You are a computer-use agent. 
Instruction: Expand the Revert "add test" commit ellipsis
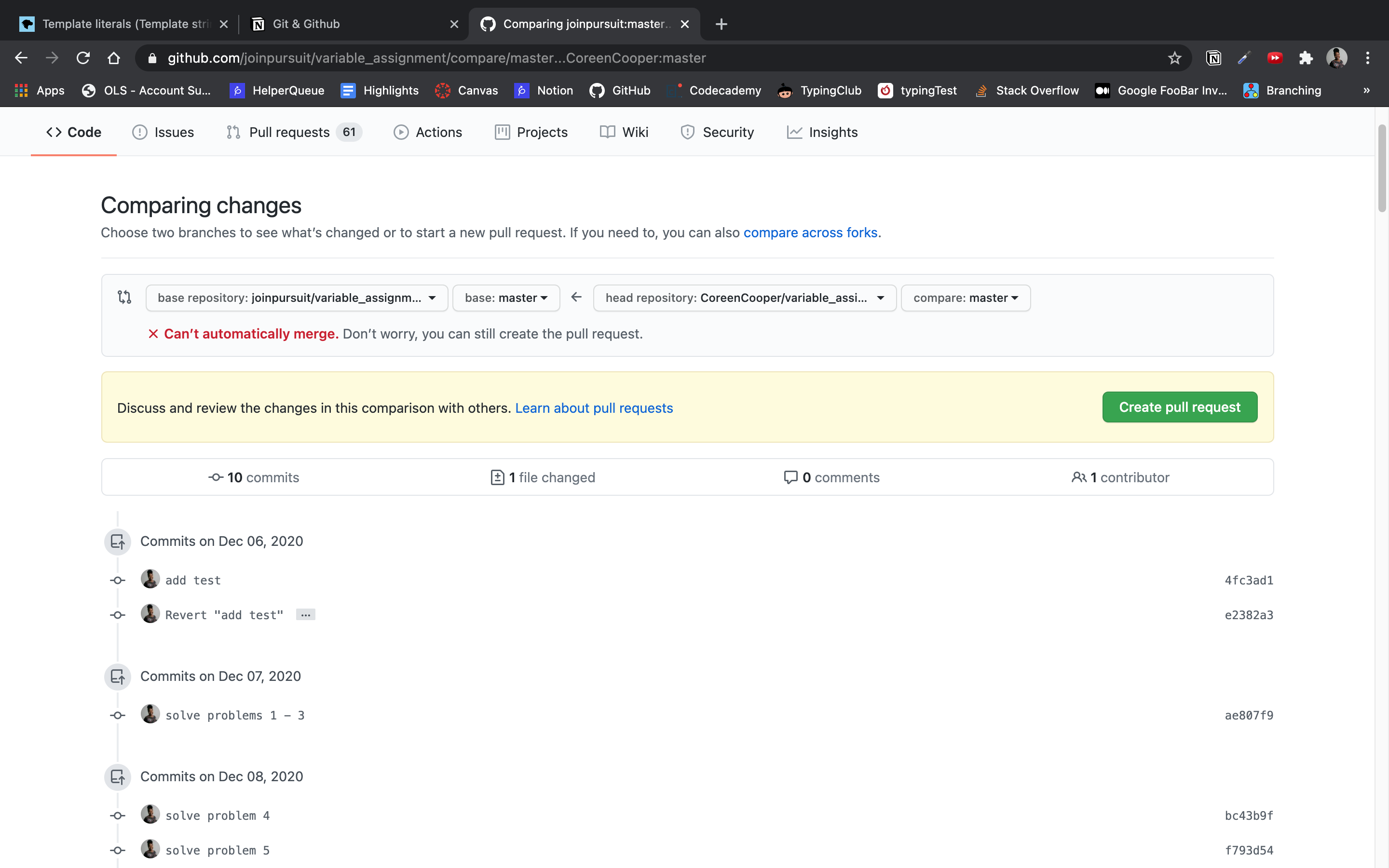click(x=305, y=615)
